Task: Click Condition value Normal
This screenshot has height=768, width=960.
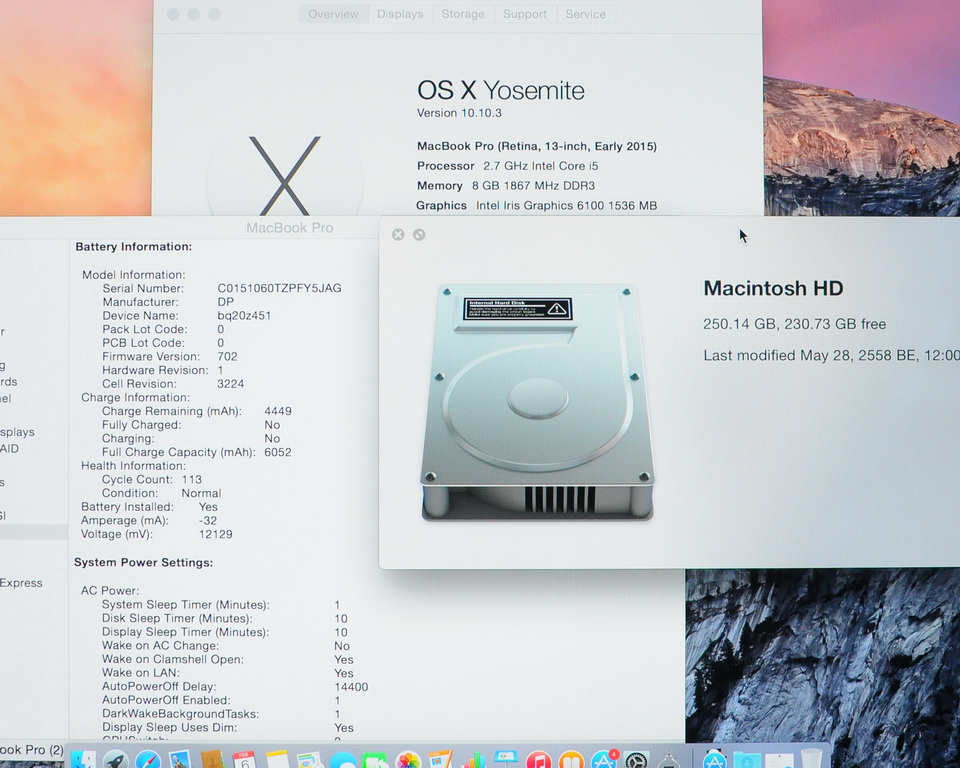Action: (x=201, y=494)
